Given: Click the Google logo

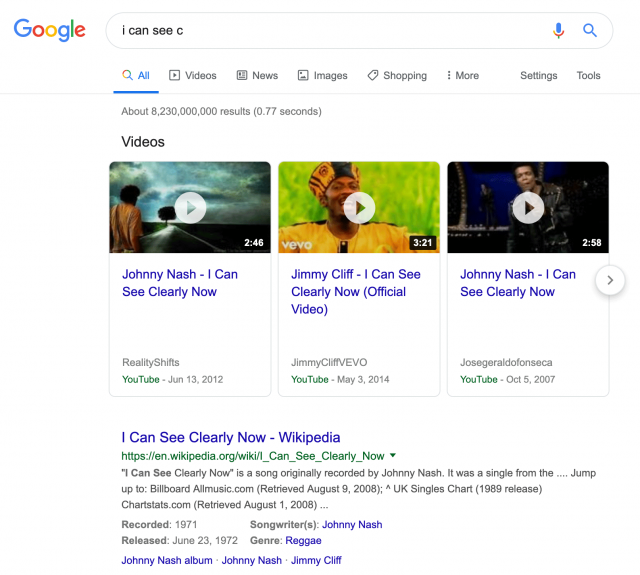Looking at the screenshot, I should pos(49,30).
